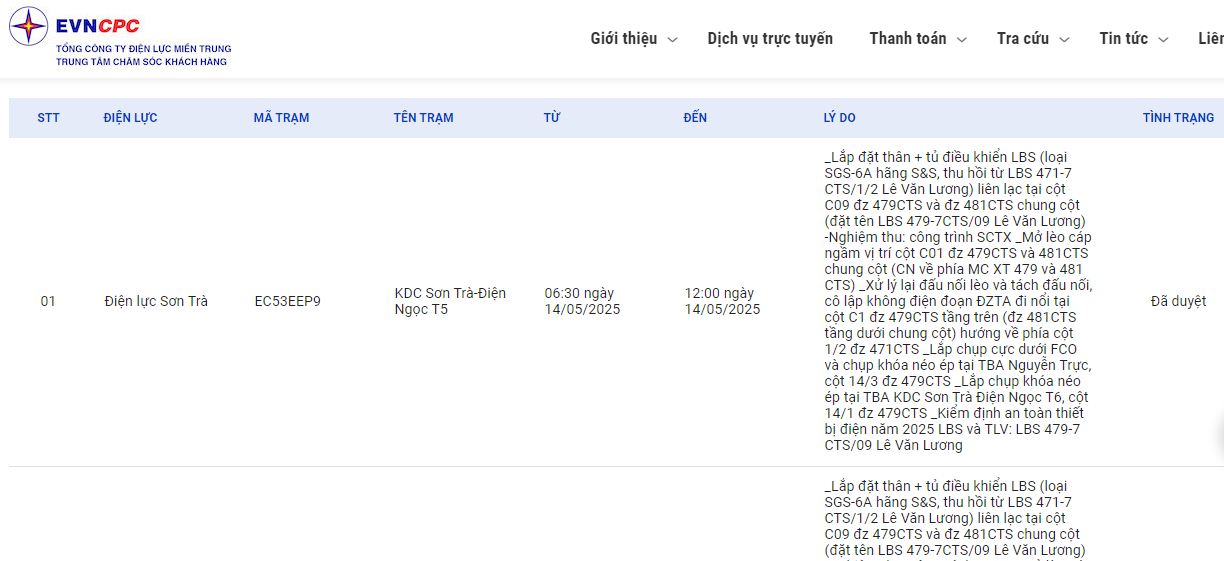The width and height of the screenshot is (1224, 561).
Task: Click the Điện lực Sơn Trà cell
Action: [156, 301]
